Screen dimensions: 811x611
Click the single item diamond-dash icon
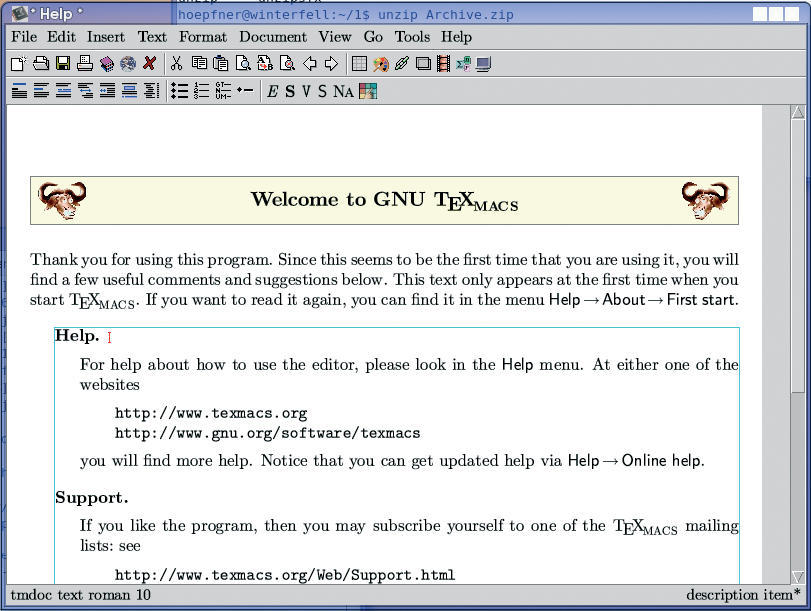[x=245, y=91]
